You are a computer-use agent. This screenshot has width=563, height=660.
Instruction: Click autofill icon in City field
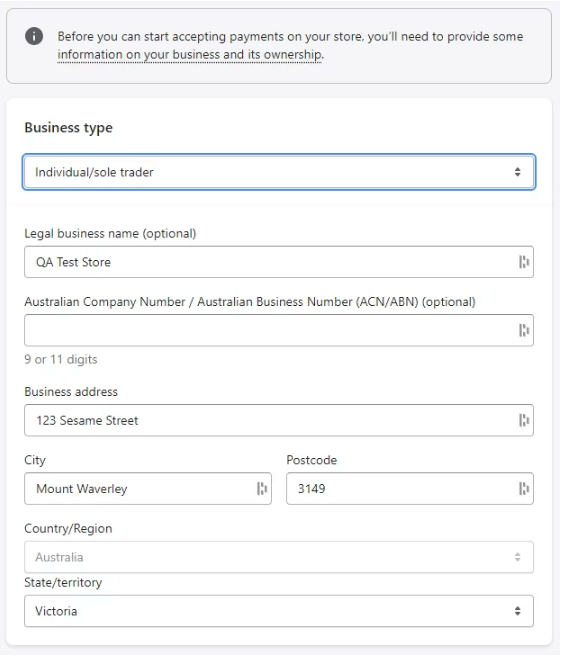[x=262, y=489]
